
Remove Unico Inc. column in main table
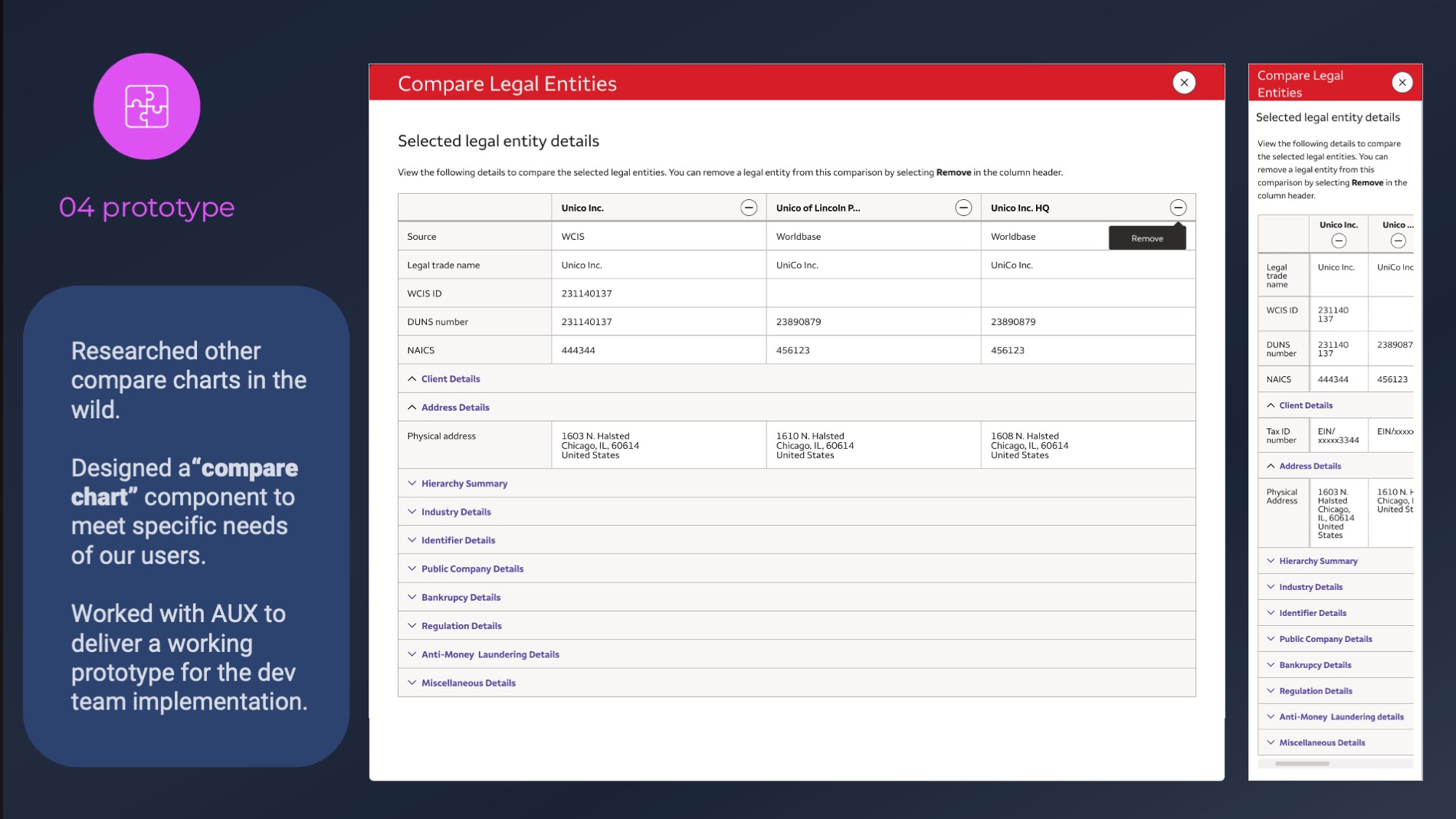(x=748, y=208)
